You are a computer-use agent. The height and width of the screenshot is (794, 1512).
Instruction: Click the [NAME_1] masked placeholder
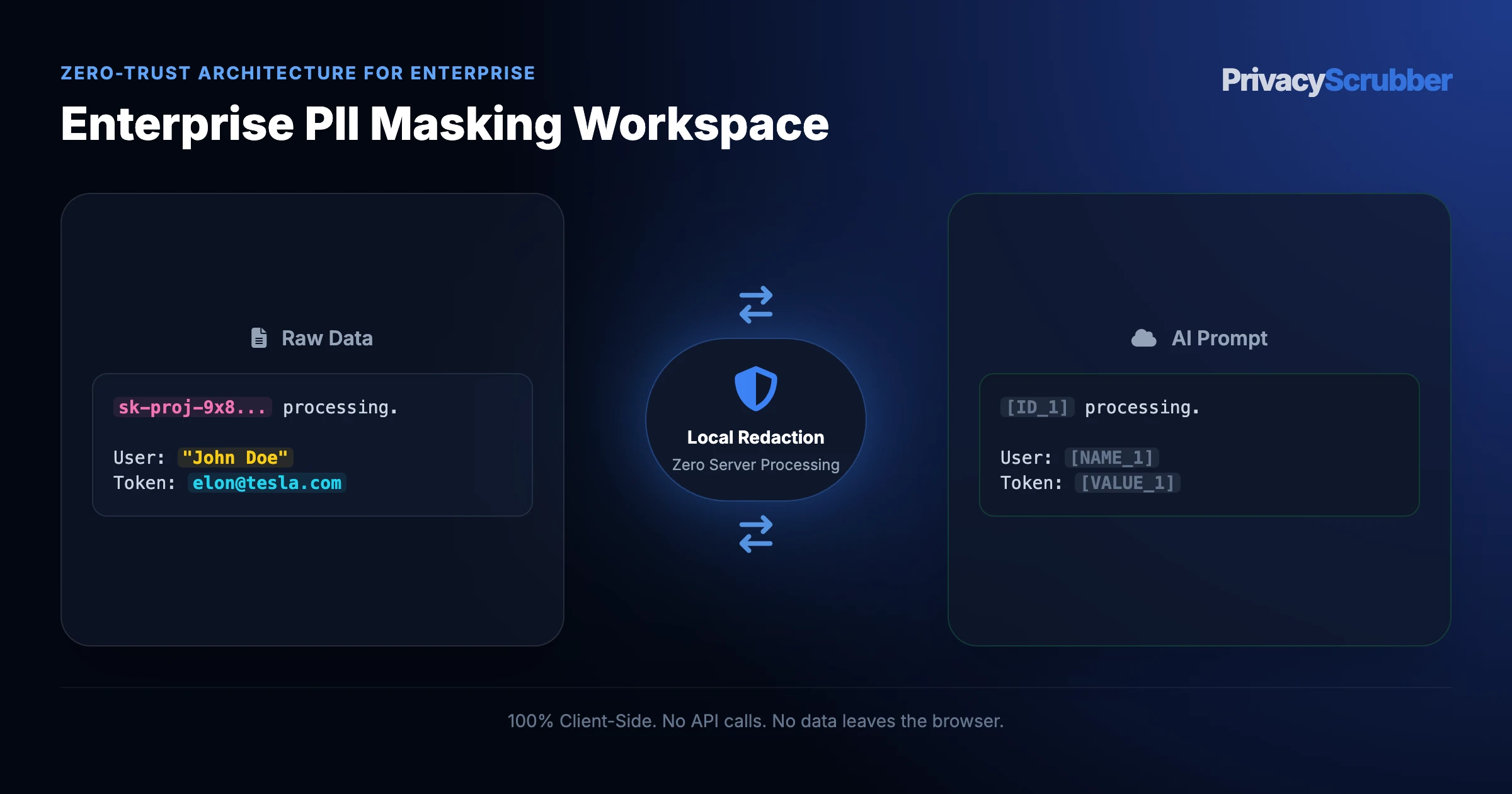click(1112, 457)
